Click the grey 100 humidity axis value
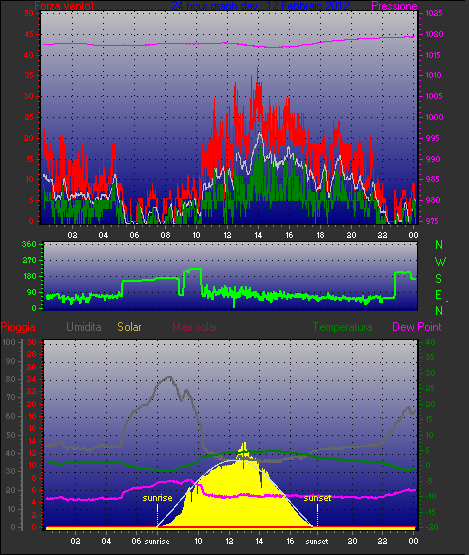This screenshot has height=555, width=469. point(8,342)
